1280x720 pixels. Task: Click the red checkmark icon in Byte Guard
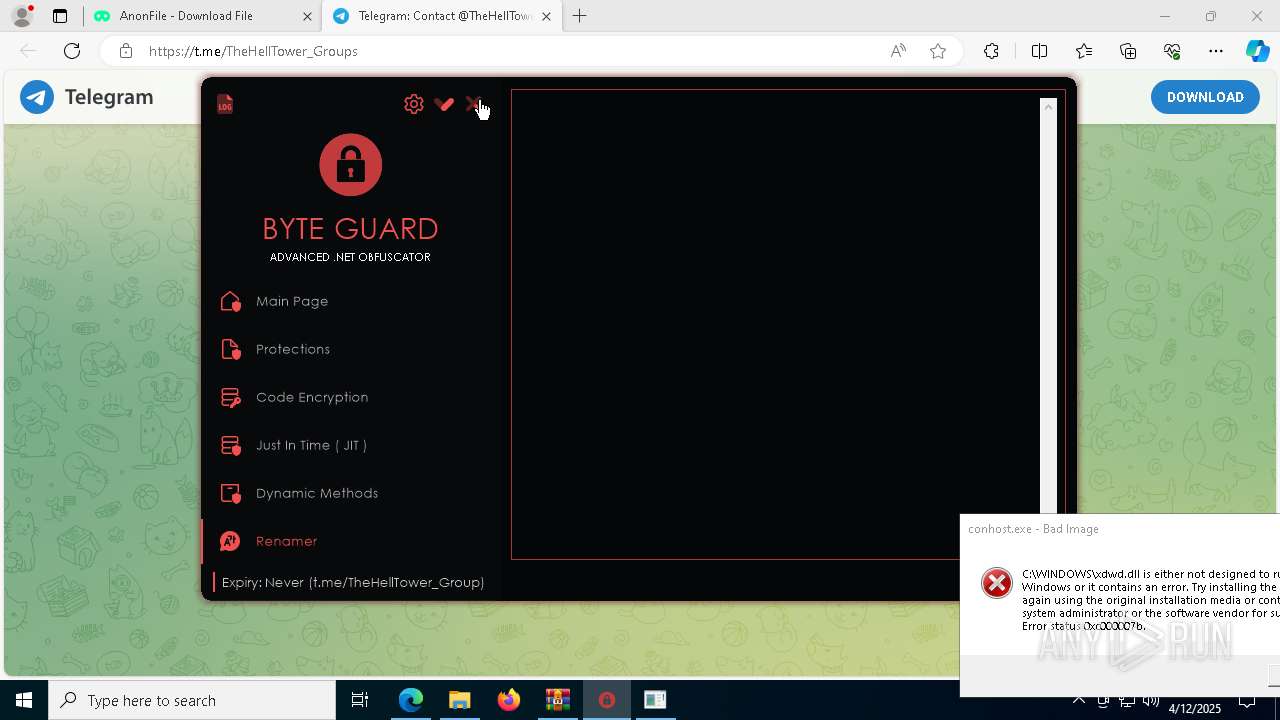coord(444,104)
